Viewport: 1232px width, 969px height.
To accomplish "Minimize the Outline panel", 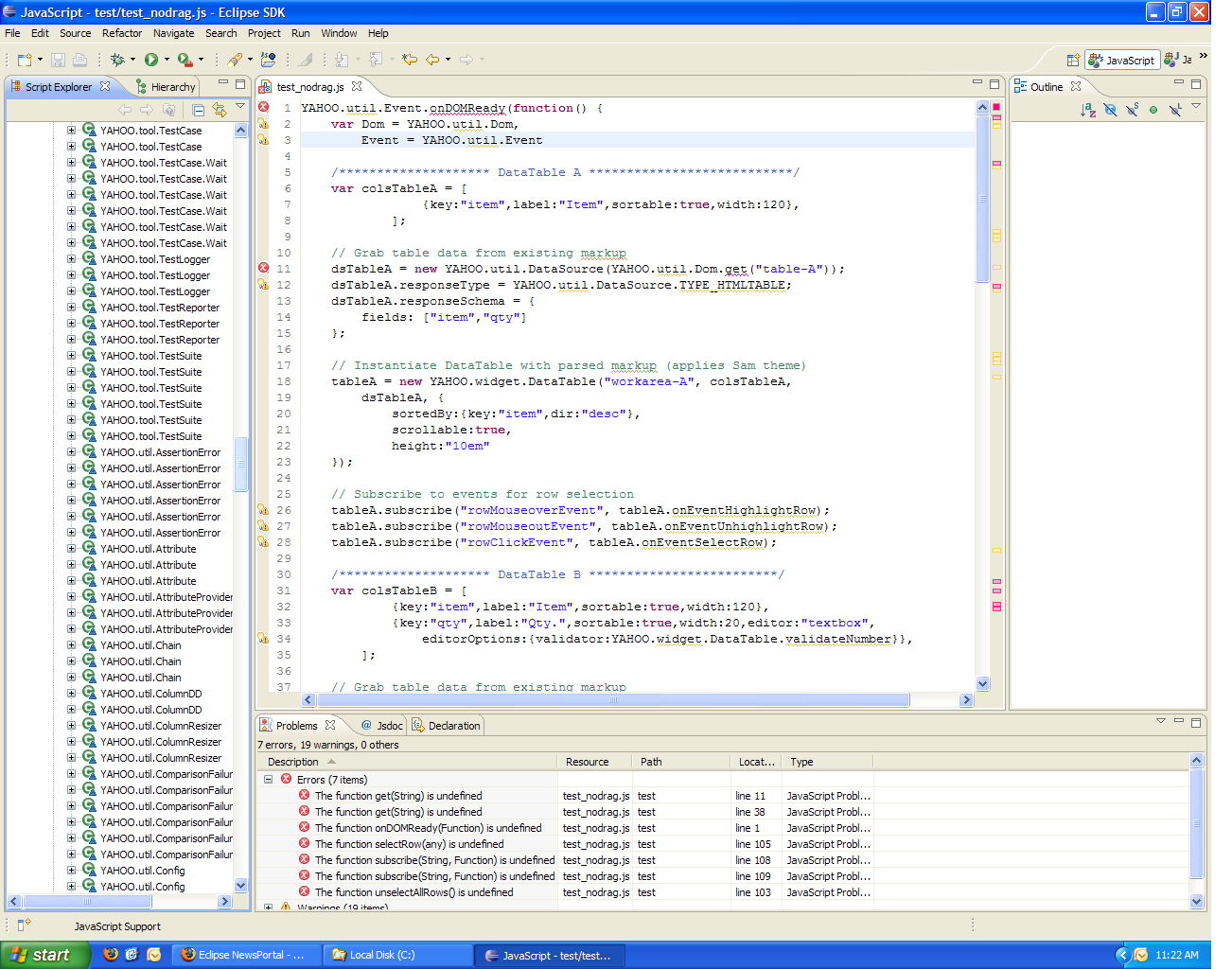I will tap(1179, 83).
